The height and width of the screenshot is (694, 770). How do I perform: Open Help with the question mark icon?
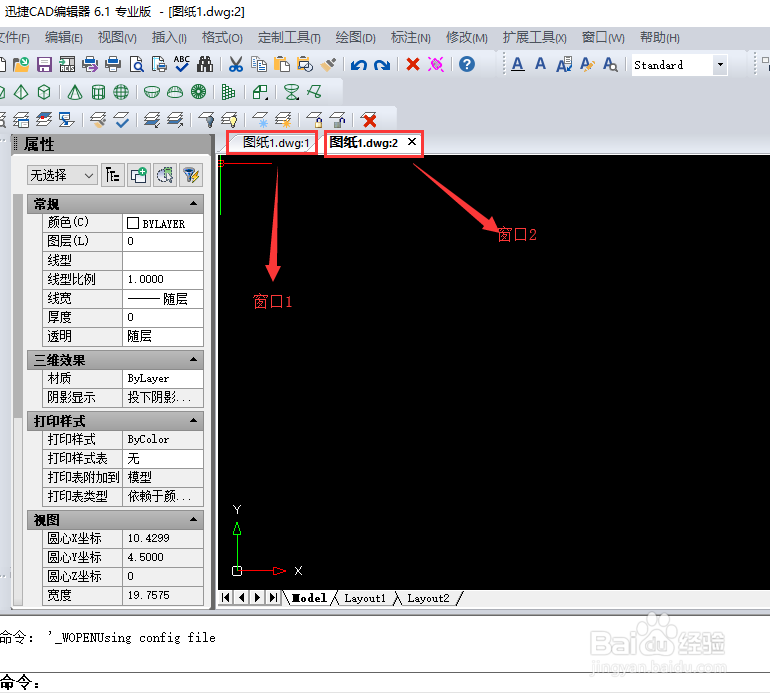coord(467,64)
